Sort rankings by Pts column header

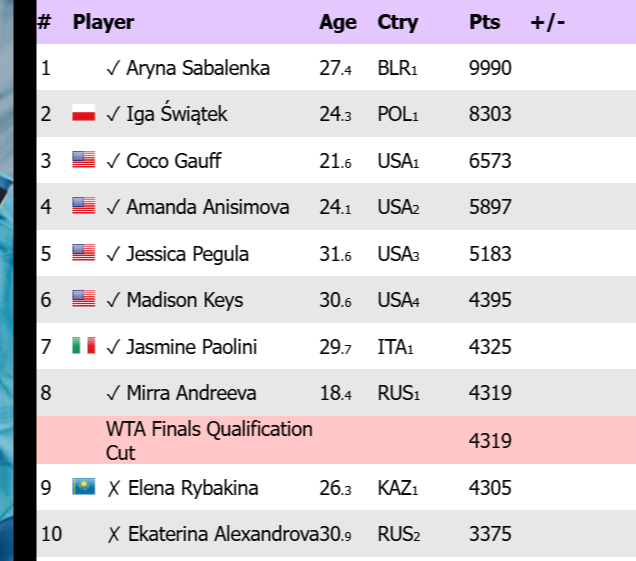pos(485,22)
